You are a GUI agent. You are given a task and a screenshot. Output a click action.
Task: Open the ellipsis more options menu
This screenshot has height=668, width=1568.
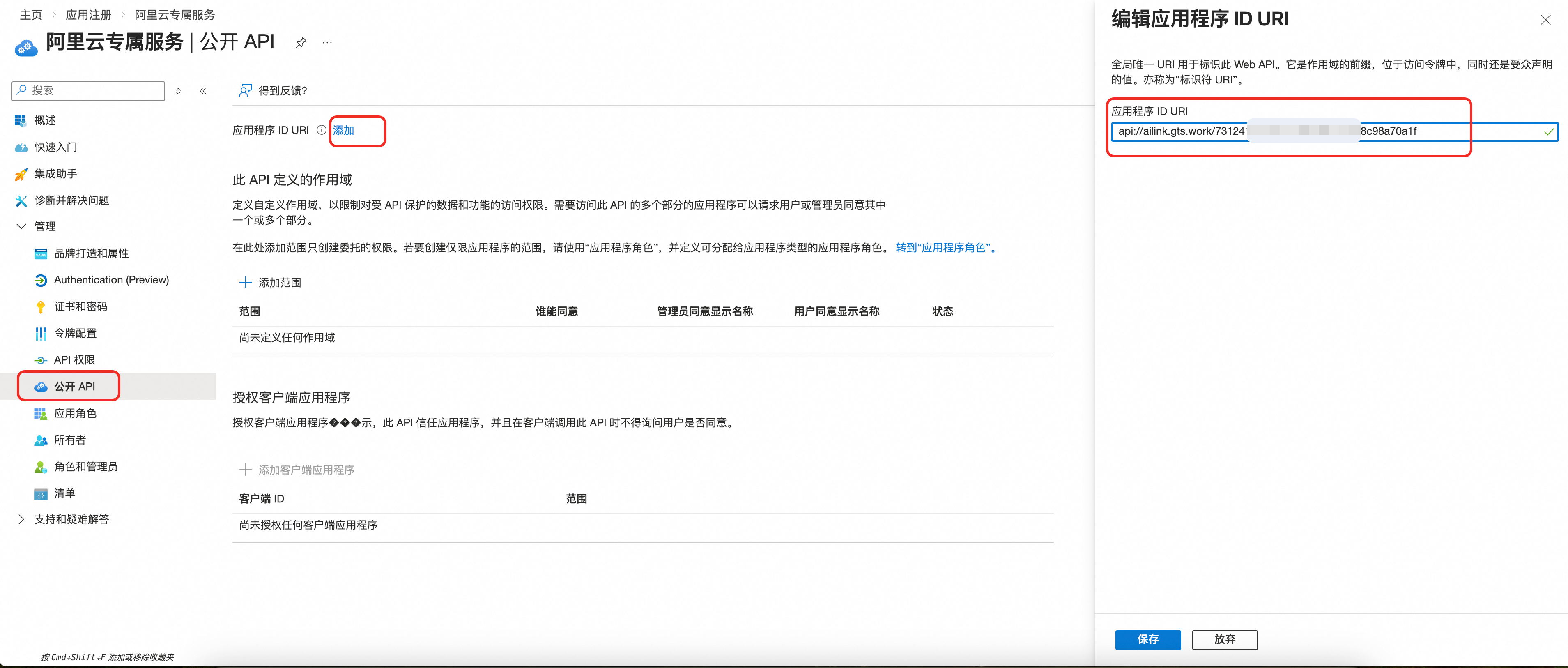point(327,43)
